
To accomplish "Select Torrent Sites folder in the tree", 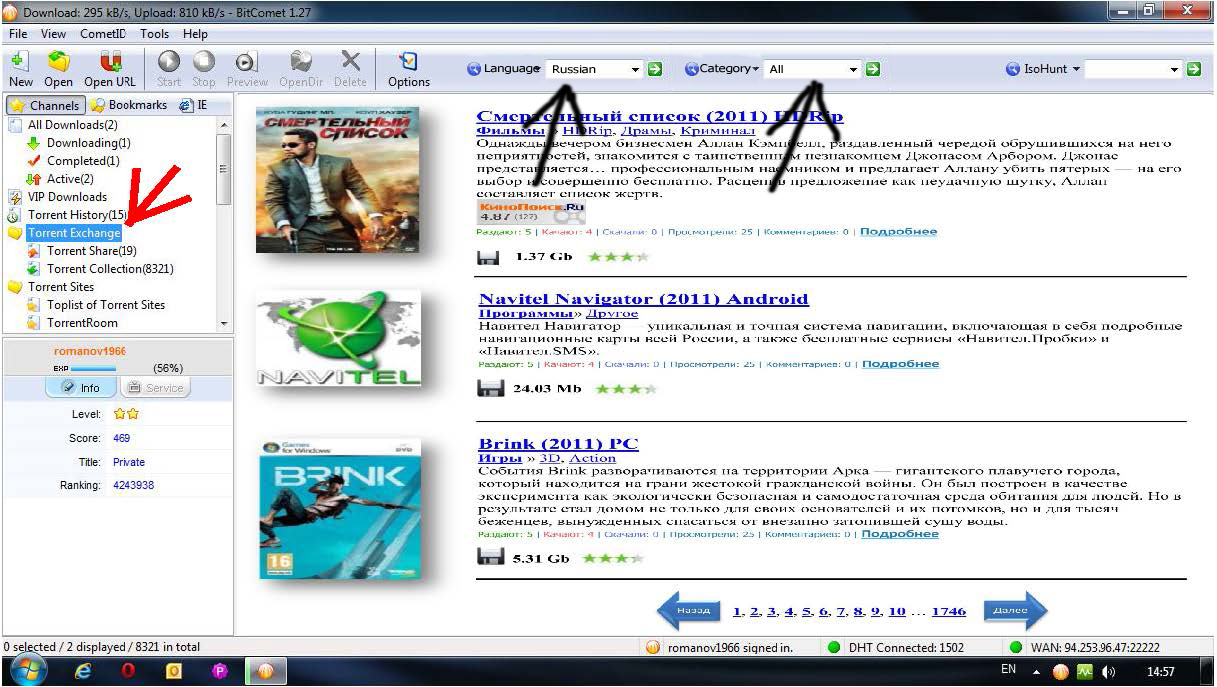I will pyautogui.click(x=61, y=287).
